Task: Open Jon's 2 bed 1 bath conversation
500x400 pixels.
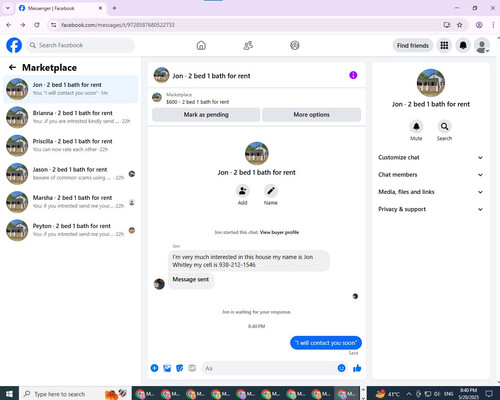Action: (x=70, y=89)
